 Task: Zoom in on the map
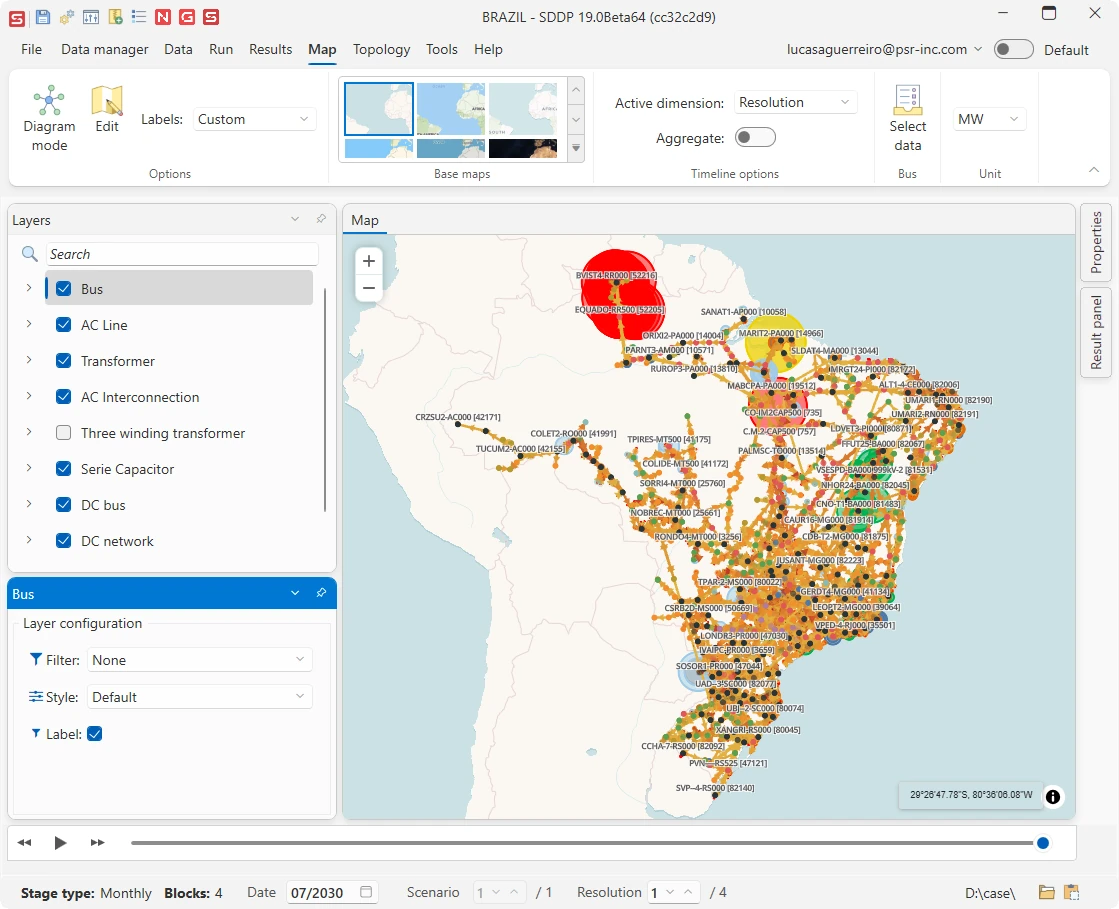click(369, 261)
